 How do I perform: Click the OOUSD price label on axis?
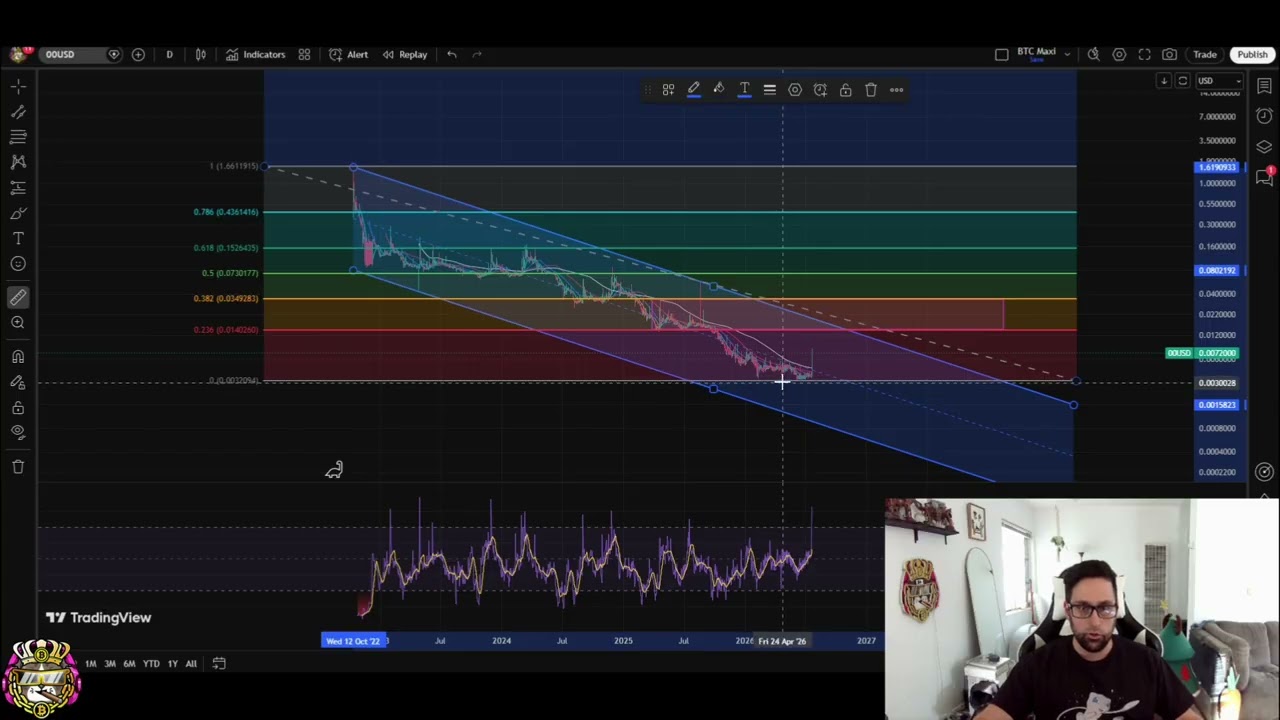pos(1202,353)
